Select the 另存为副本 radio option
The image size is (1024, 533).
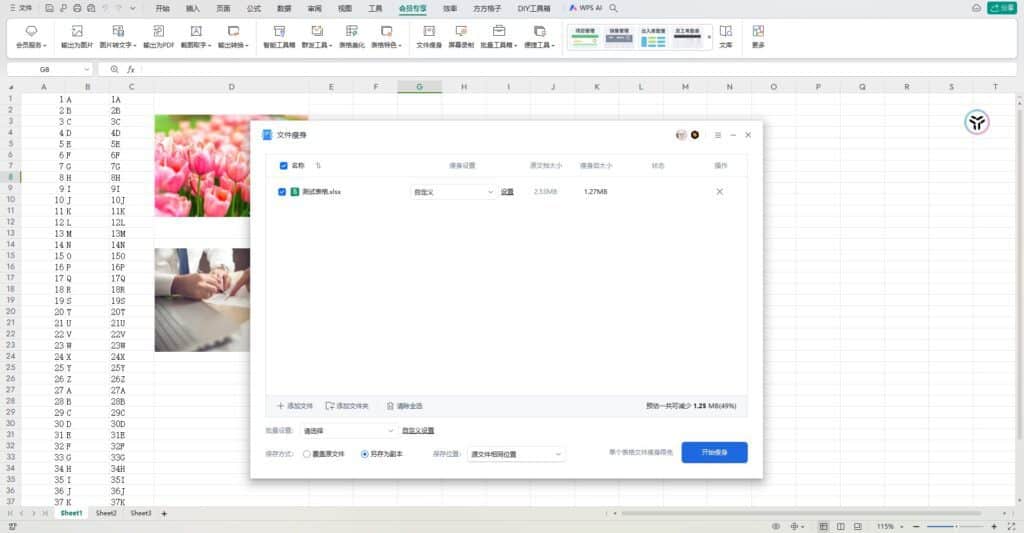coord(364,454)
